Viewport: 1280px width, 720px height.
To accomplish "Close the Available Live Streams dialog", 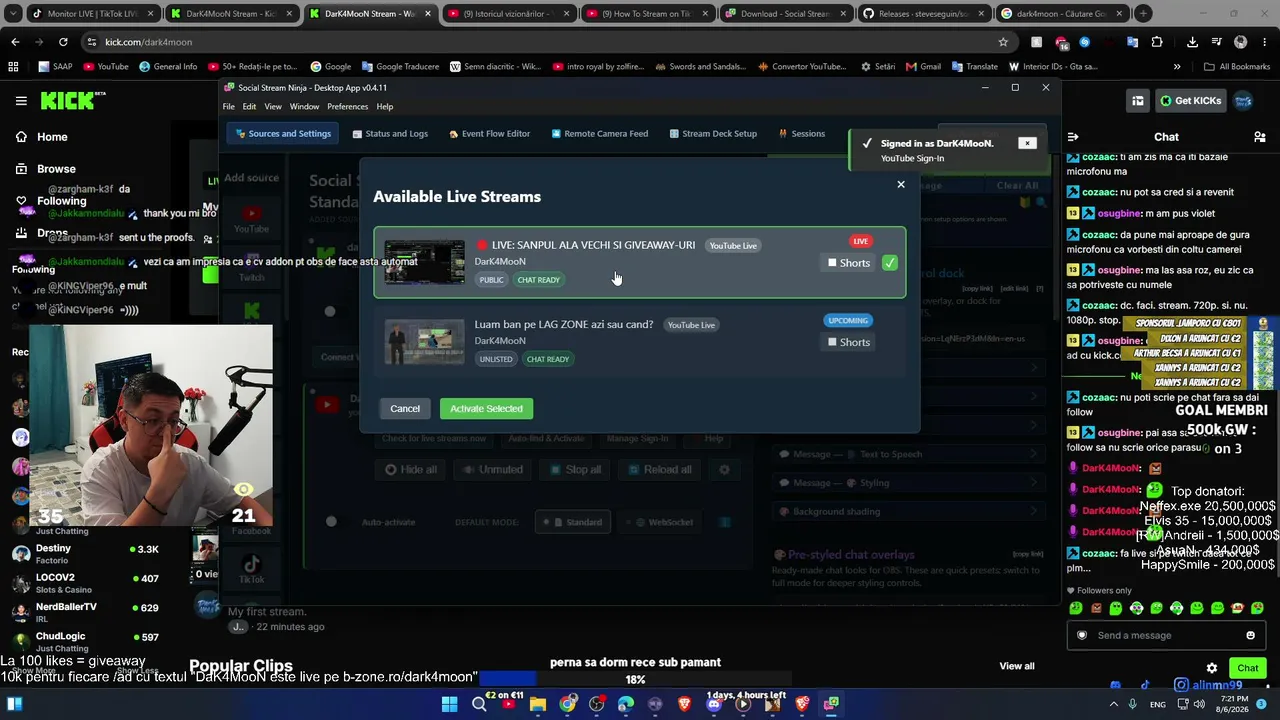I will 901,184.
